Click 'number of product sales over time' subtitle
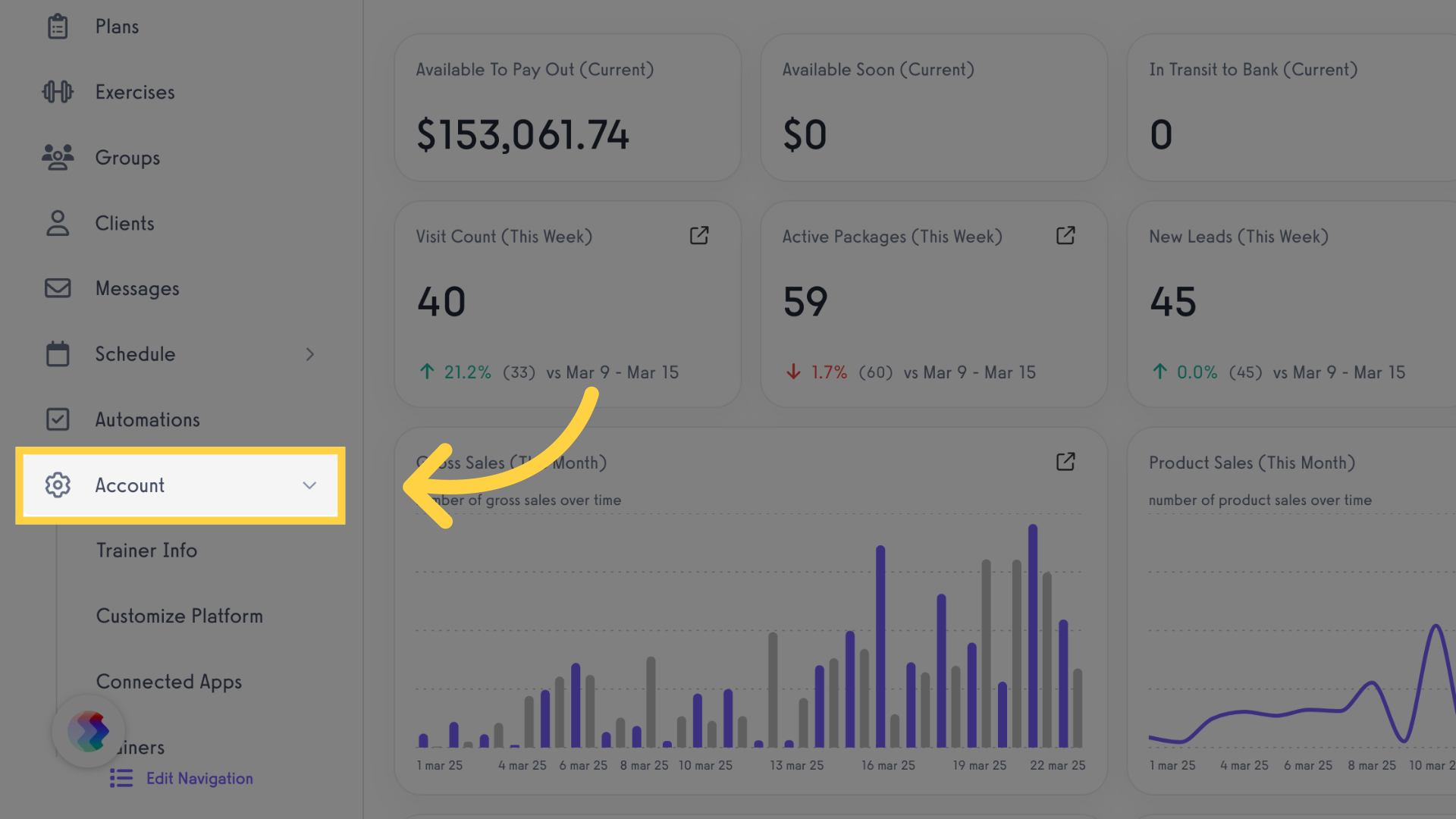Viewport: 1456px width, 819px height. point(1260,500)
